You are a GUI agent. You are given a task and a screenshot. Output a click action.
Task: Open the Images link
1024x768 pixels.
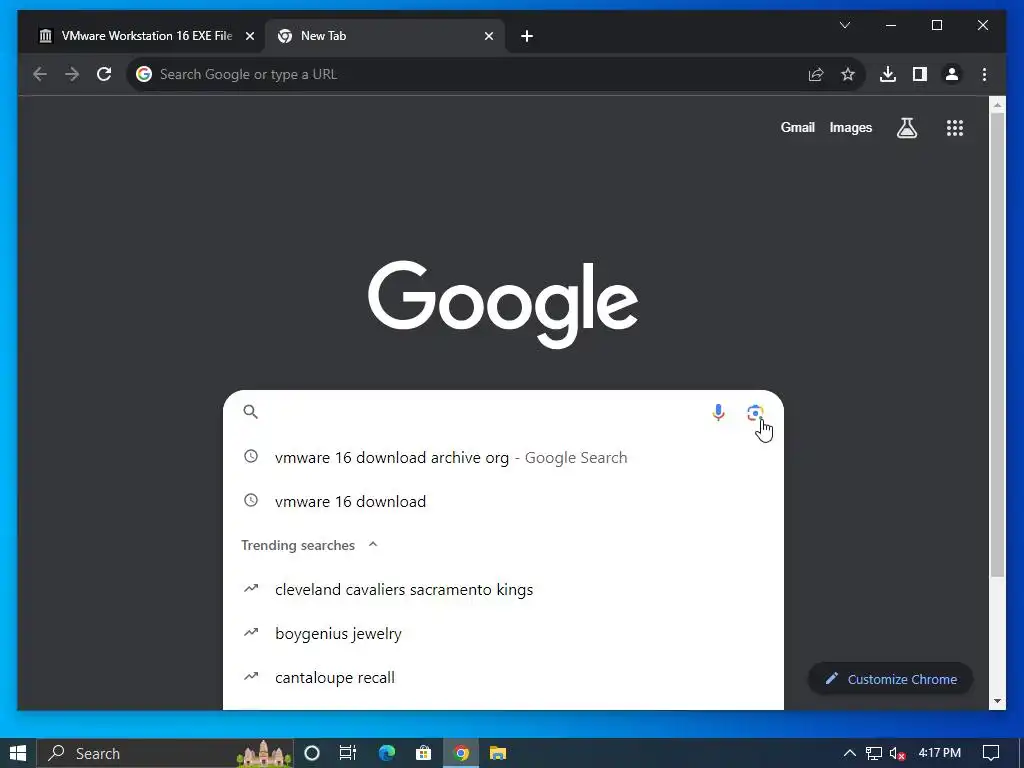point(850,127)
